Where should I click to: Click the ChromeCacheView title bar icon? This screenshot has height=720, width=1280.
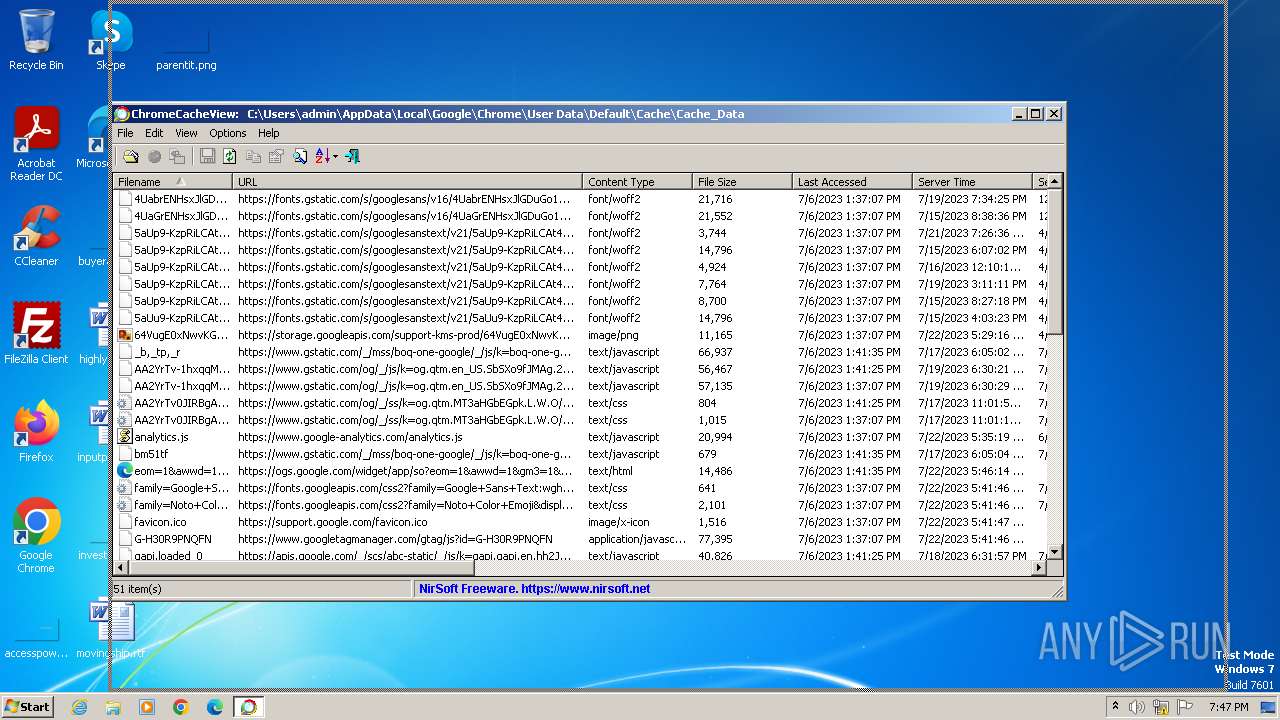(122, 114)
